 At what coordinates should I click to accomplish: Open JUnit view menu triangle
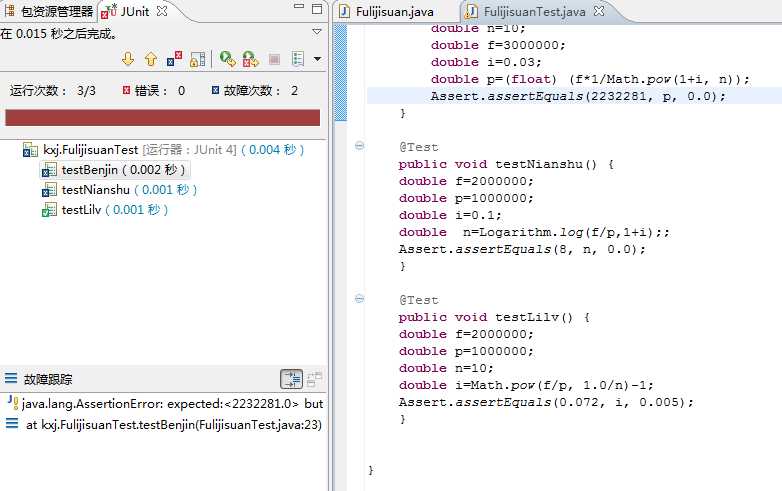(316, 31)
